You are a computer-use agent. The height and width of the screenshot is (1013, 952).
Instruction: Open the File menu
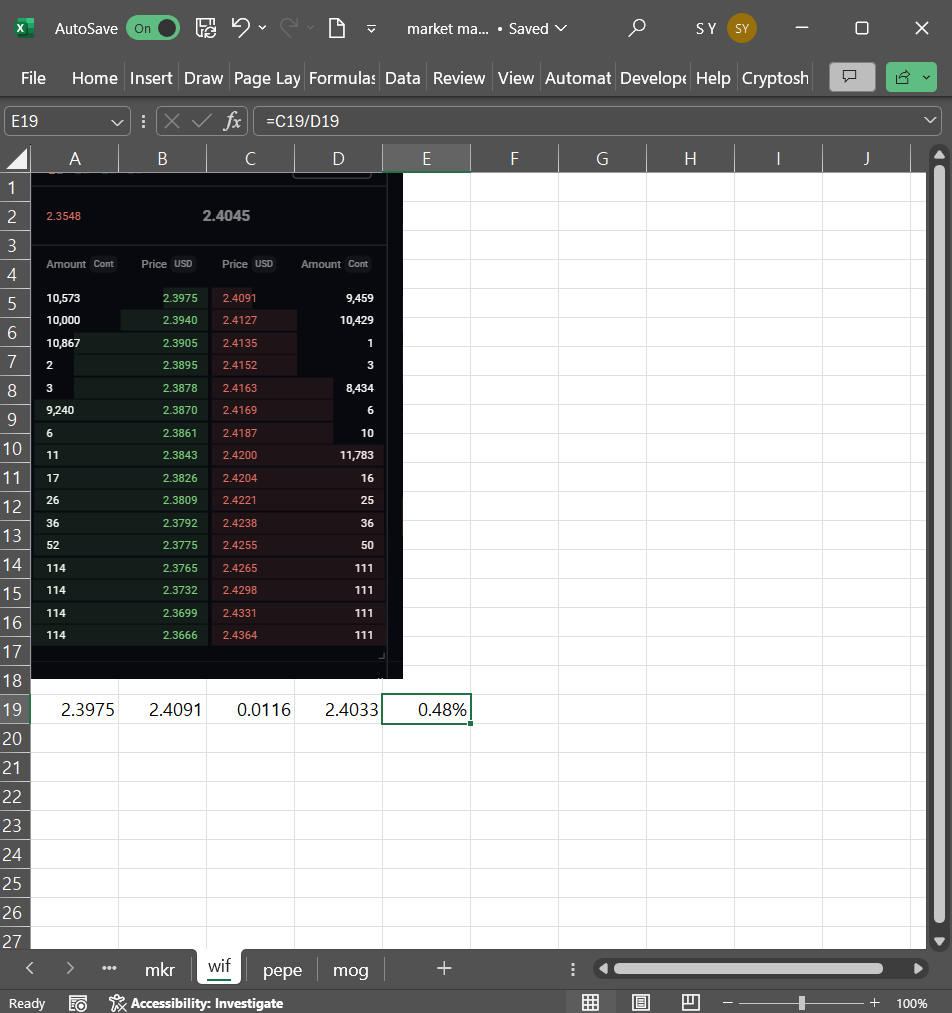pyautogui.click(x=33, y=78)
